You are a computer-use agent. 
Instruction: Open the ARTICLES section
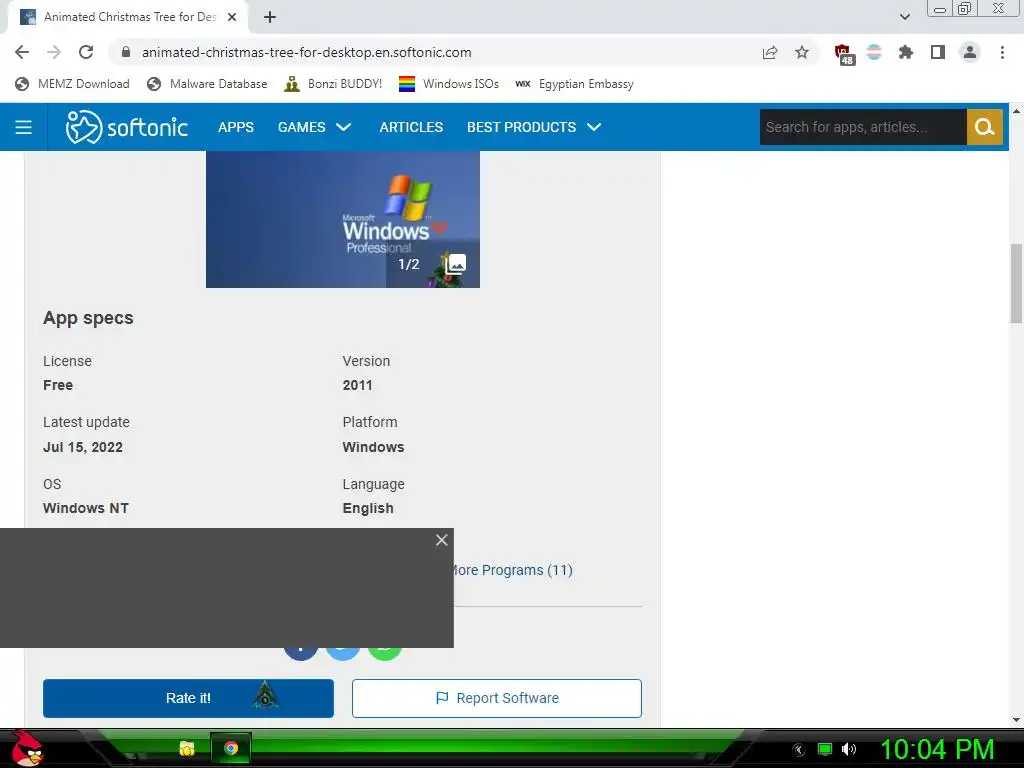coord(411,127)
